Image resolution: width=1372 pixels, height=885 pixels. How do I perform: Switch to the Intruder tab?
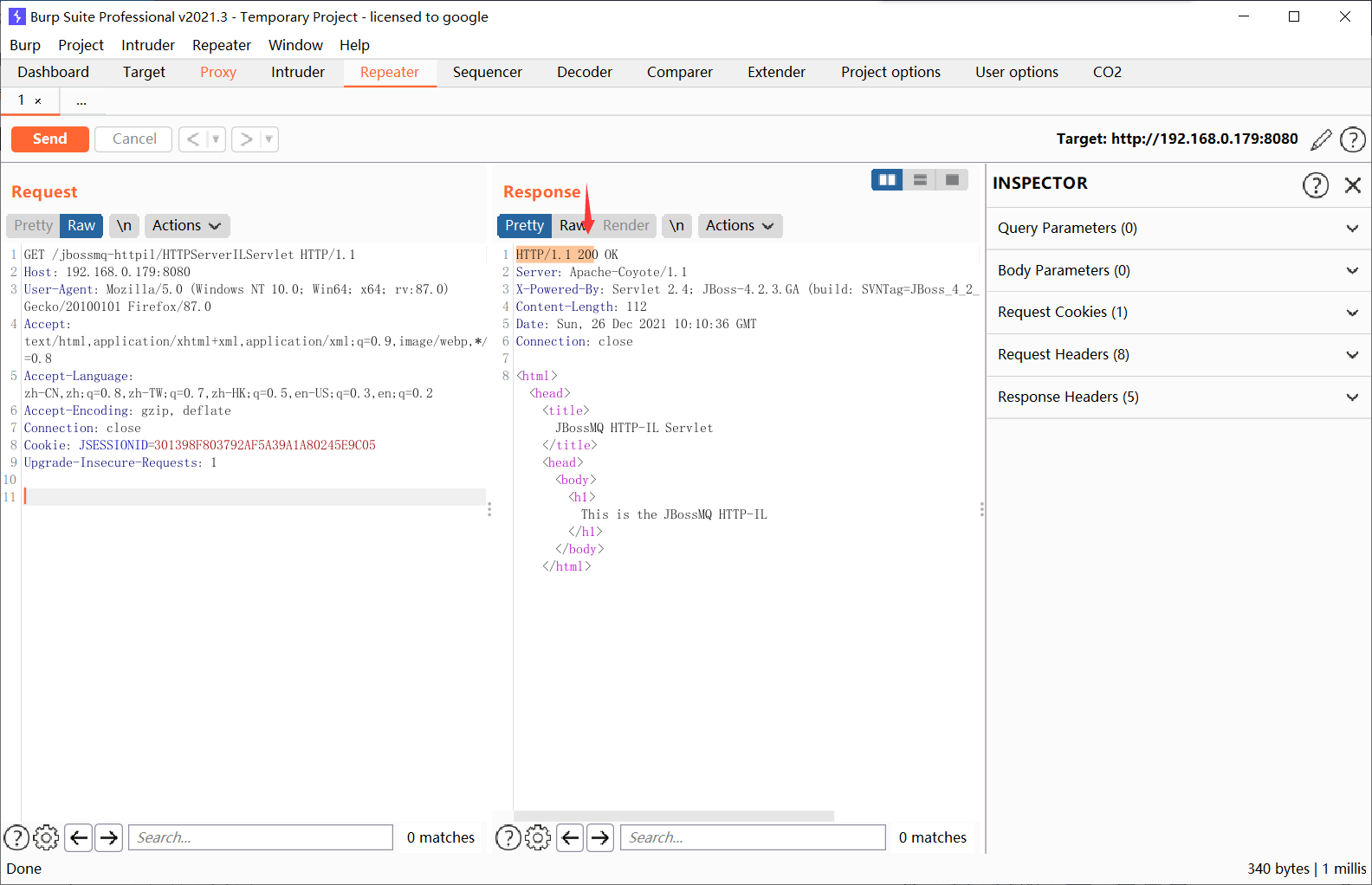298,72
